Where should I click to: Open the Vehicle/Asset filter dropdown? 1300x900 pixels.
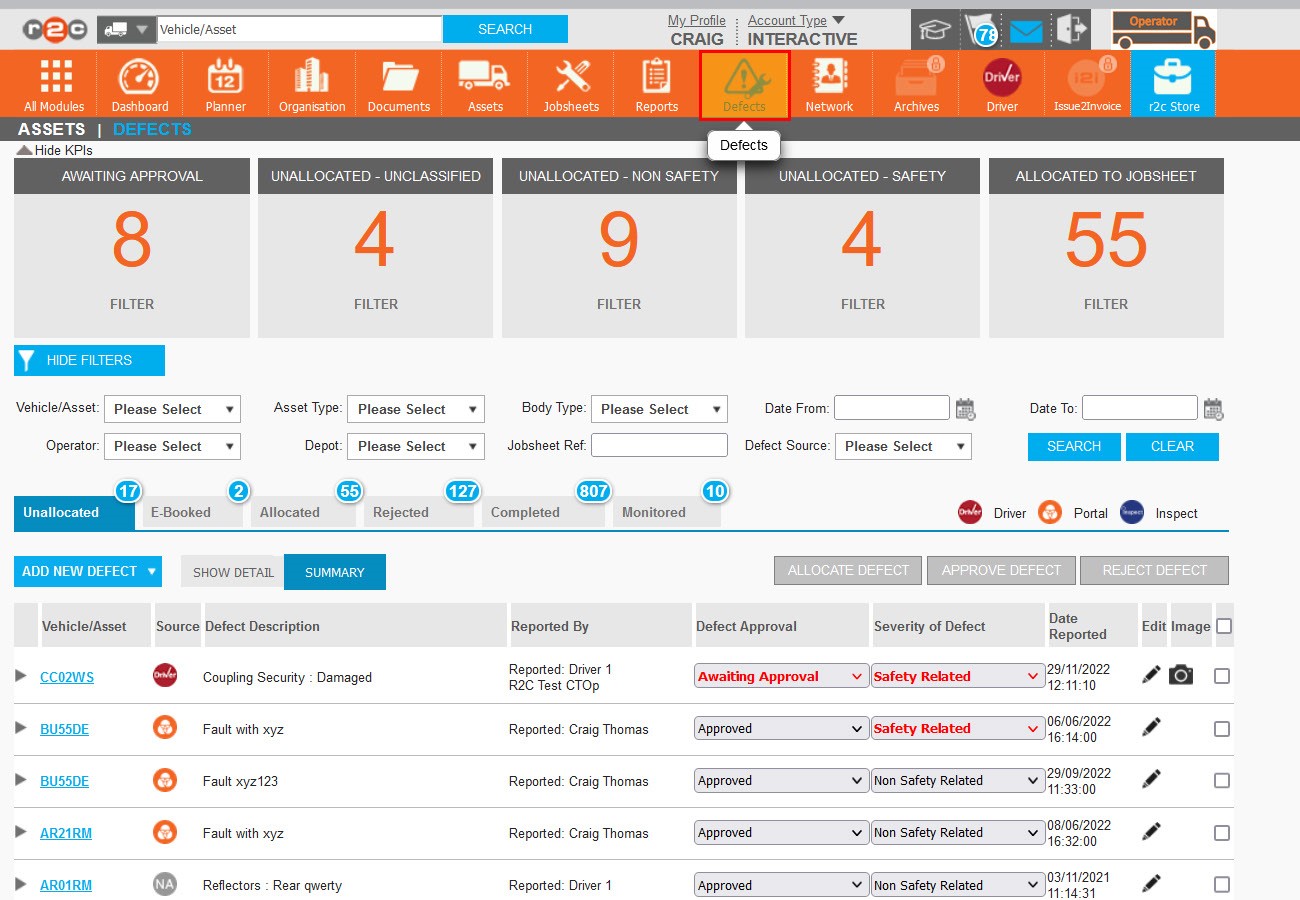click(x=172, y=409)
